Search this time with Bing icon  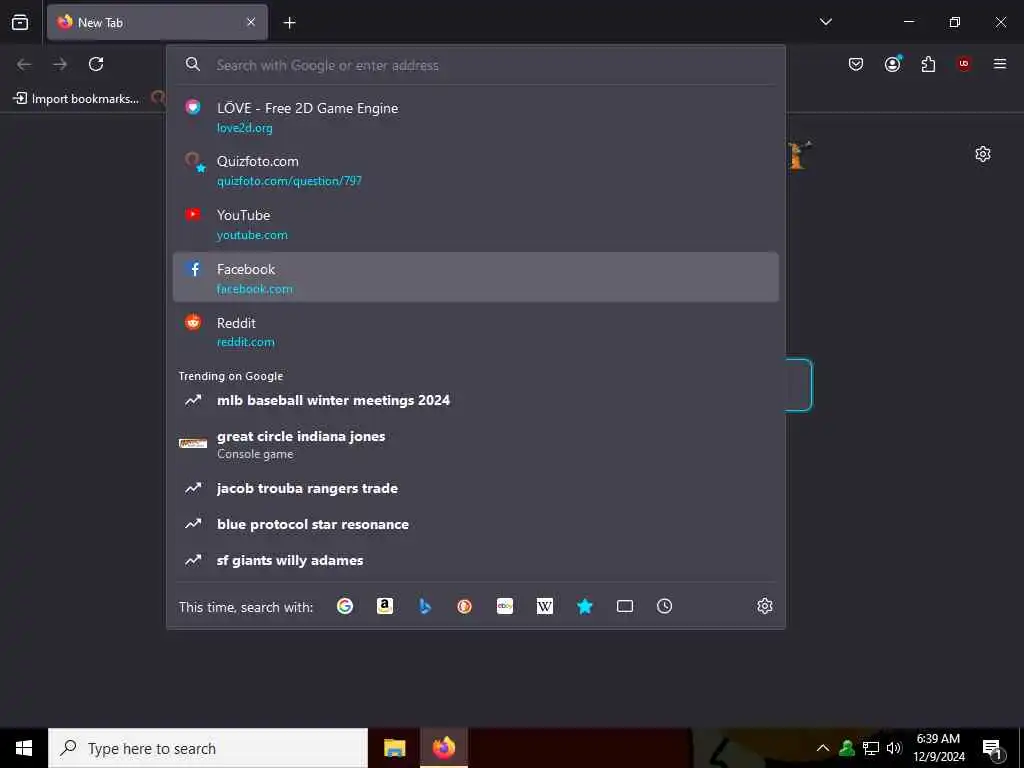coord(425,606)
